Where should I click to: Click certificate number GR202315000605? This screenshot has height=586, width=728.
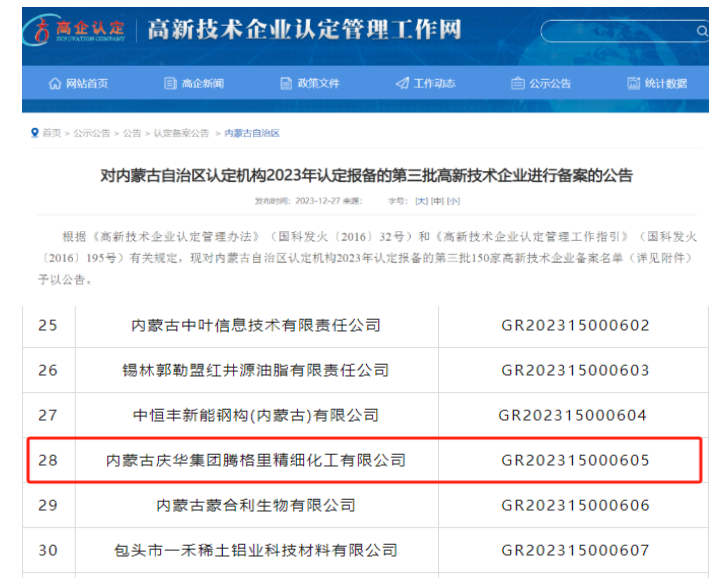pos(575,461)
